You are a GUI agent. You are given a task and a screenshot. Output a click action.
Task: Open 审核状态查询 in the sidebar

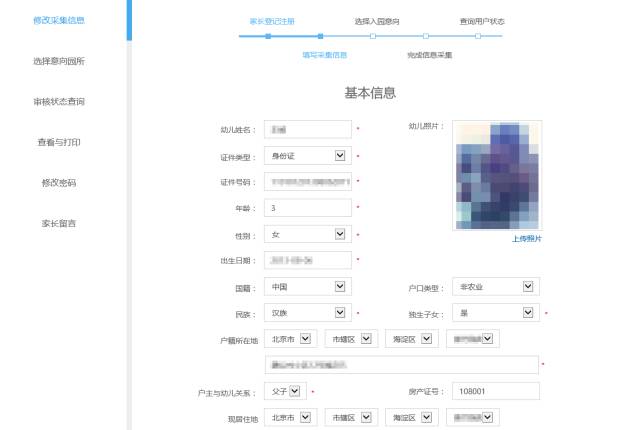tap(59, 102)
